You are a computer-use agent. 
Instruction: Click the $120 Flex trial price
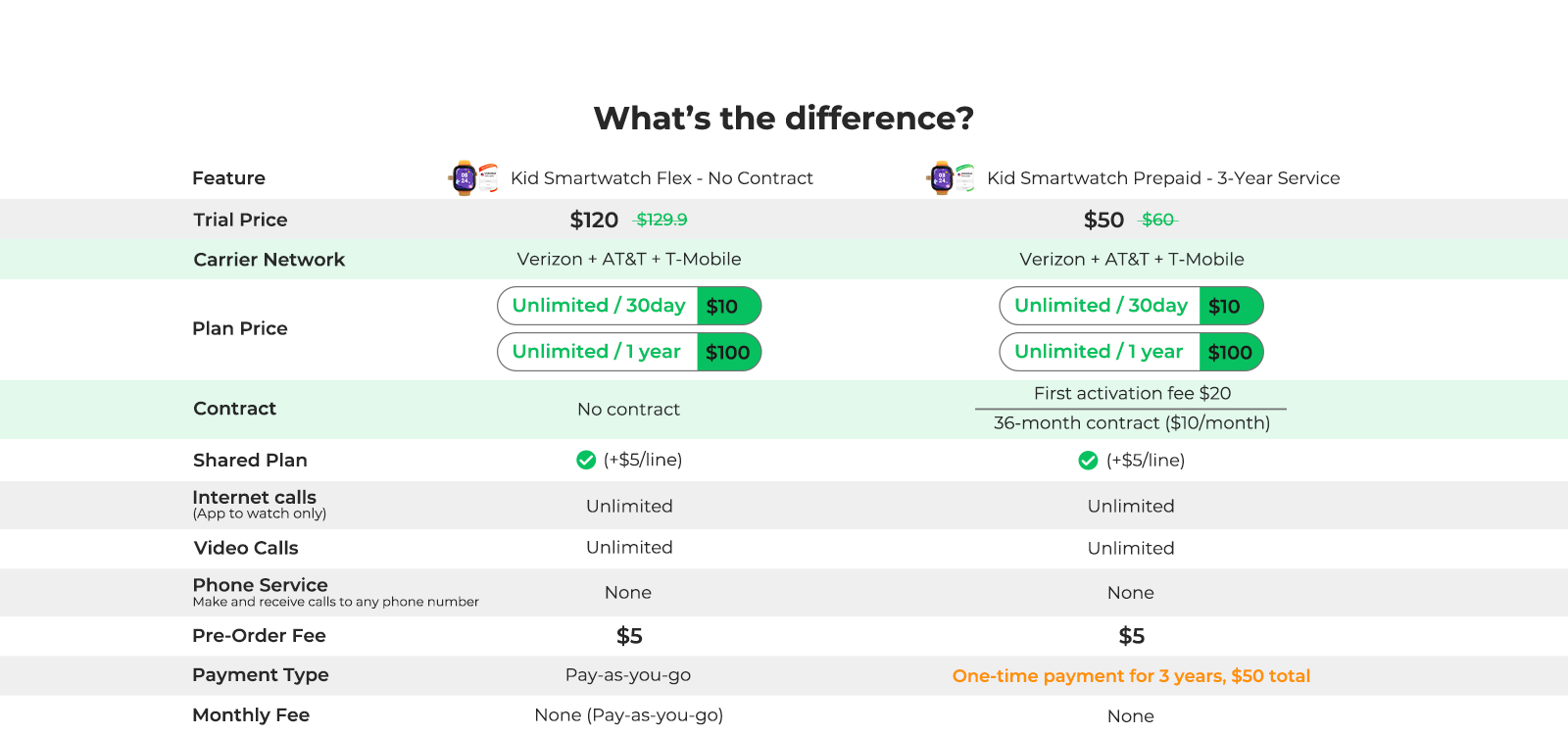[594, 220]
